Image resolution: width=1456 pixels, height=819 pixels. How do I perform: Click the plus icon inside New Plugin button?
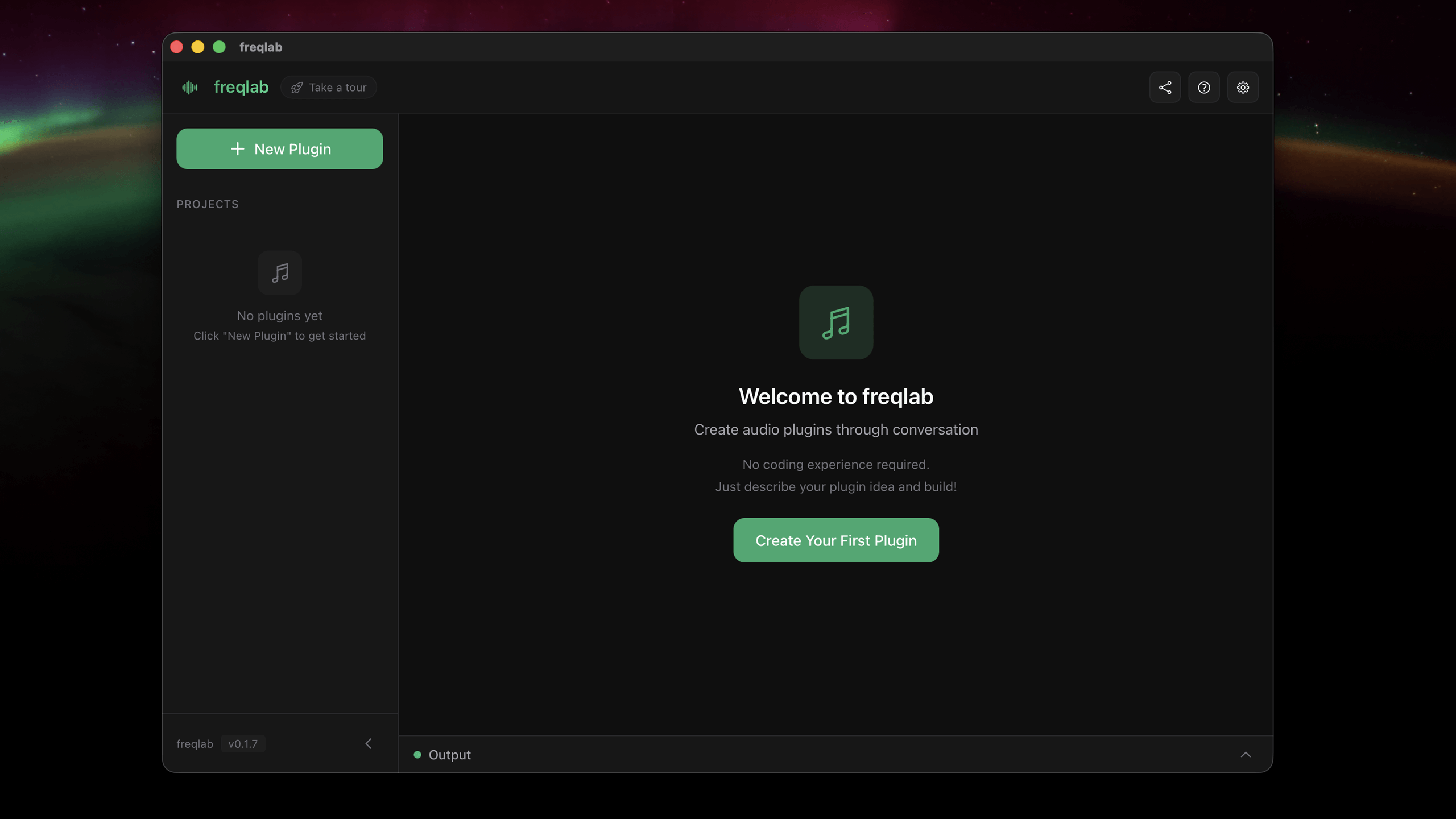coord(237,148)
